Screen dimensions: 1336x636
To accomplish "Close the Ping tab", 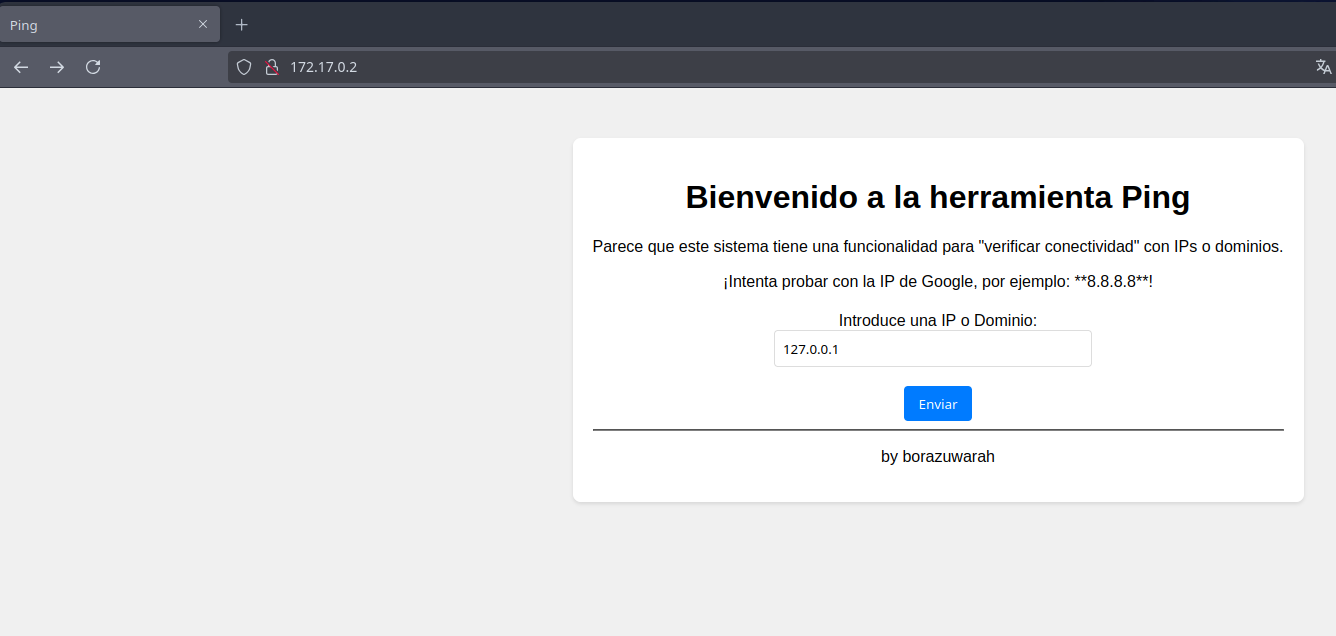I will tap(203, 25).
